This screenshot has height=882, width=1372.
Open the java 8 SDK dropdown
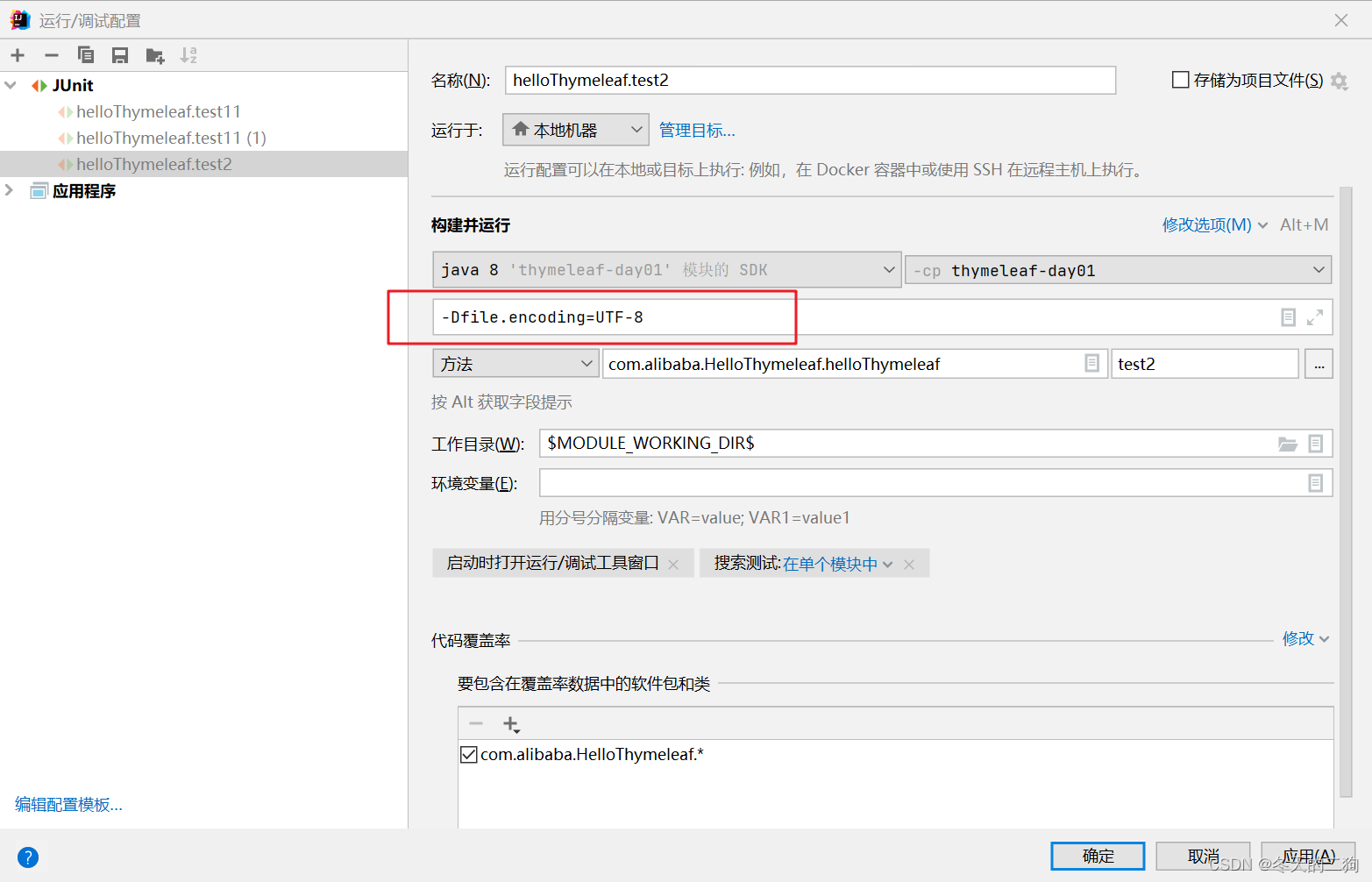tap(888, 269)
